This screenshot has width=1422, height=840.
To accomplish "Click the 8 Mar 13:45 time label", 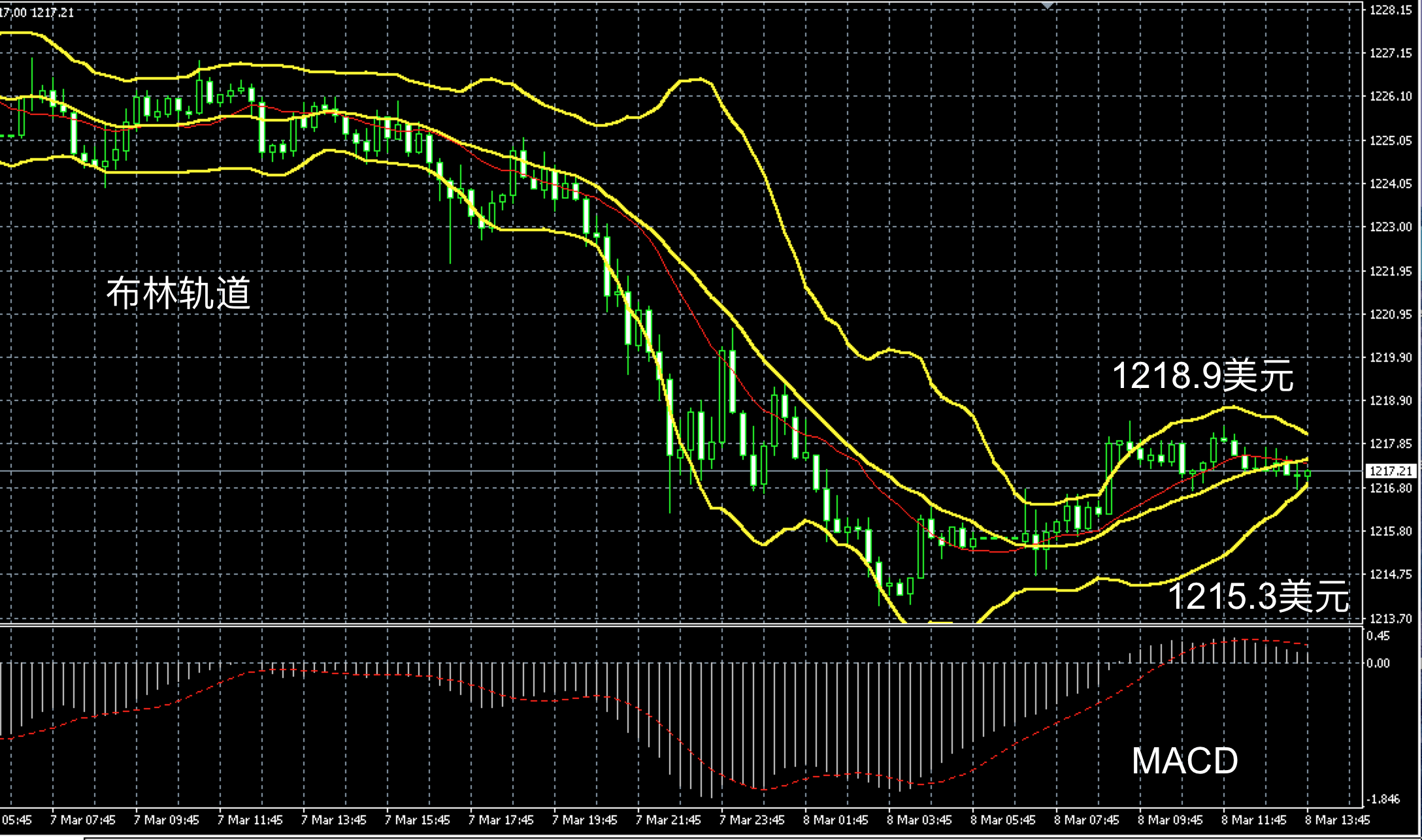I will point(1337,820).
